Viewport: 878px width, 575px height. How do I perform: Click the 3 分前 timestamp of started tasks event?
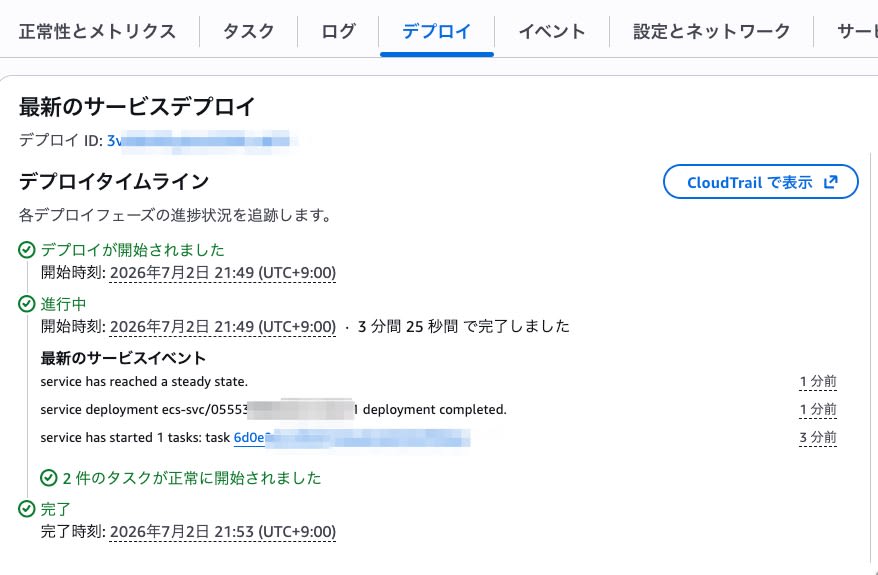(x=818, y=437)
